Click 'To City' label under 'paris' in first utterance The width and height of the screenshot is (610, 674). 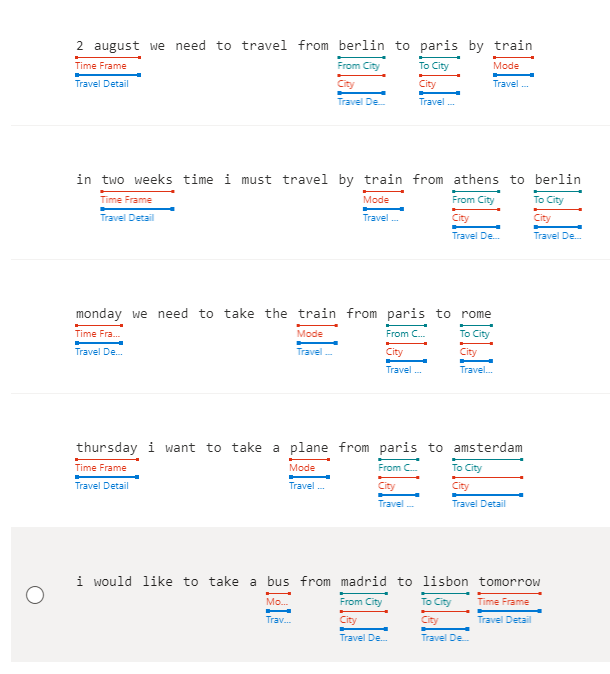434,66
